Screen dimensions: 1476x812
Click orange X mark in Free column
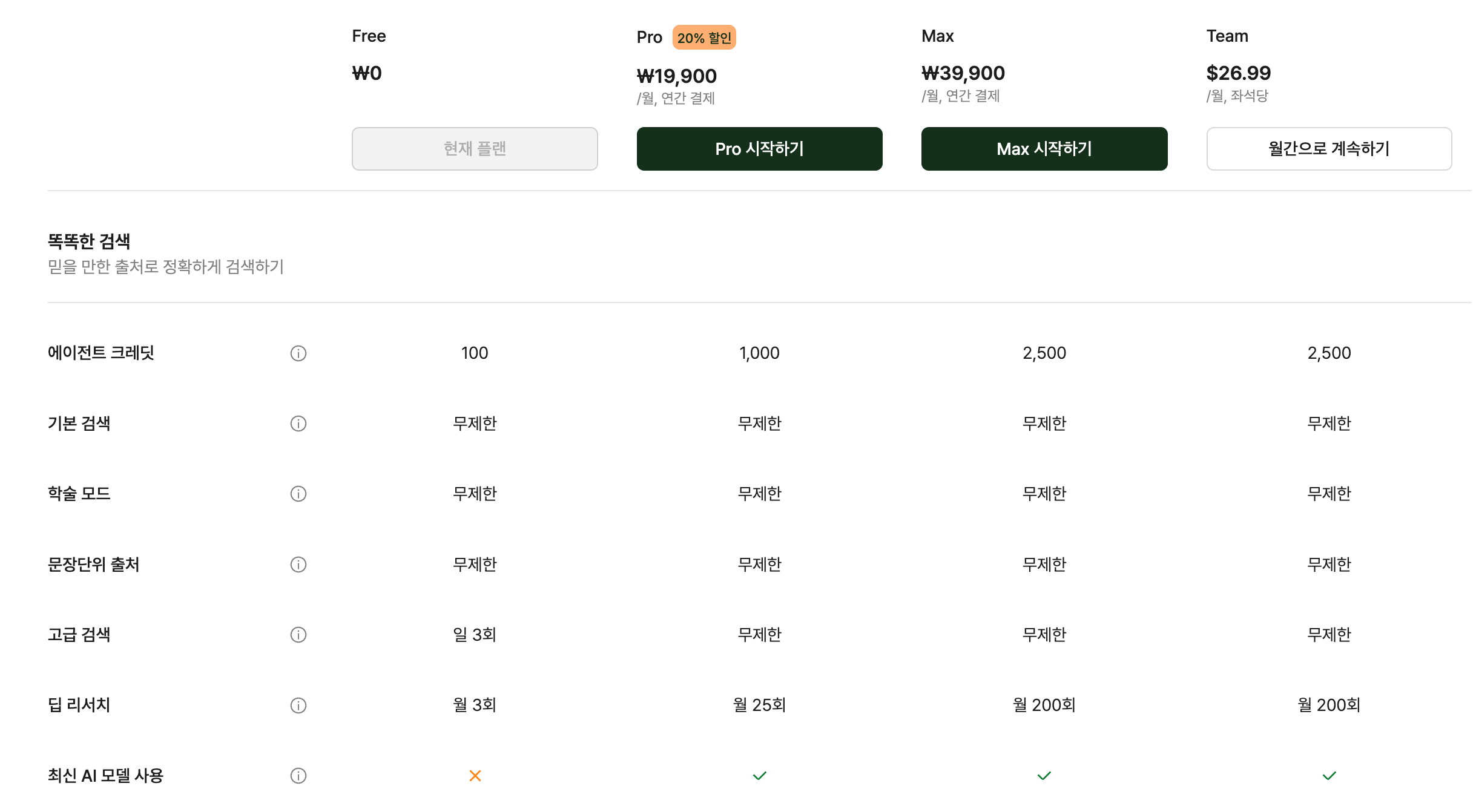475,776
